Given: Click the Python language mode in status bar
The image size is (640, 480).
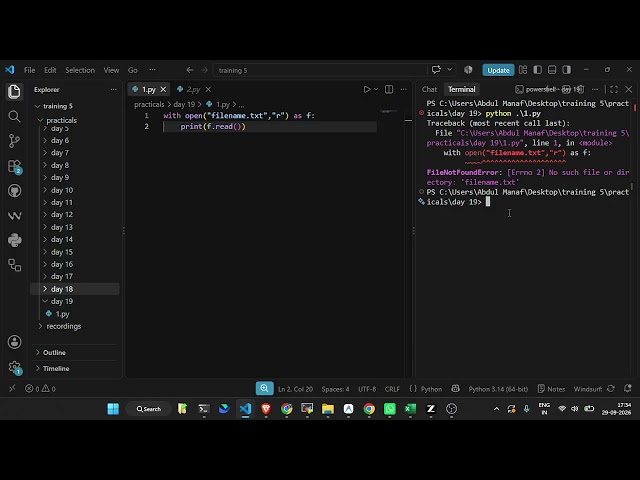Looking at the screenshot, I should tap(431, 389).
